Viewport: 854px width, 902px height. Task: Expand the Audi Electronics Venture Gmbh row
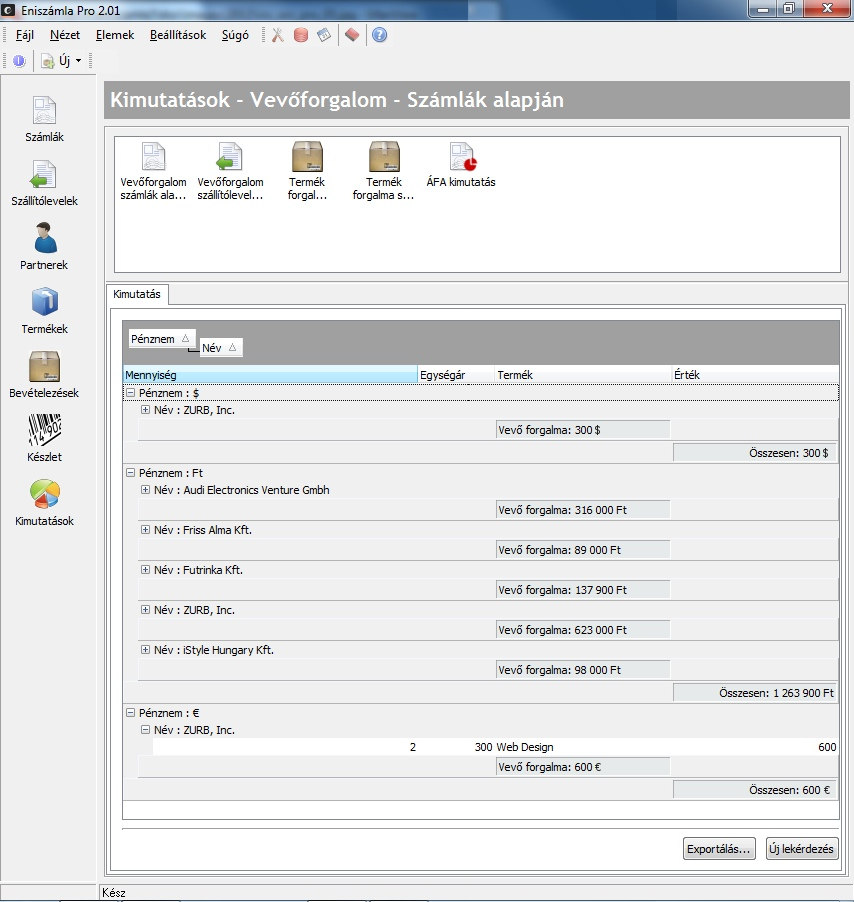[x=145, y=490]
